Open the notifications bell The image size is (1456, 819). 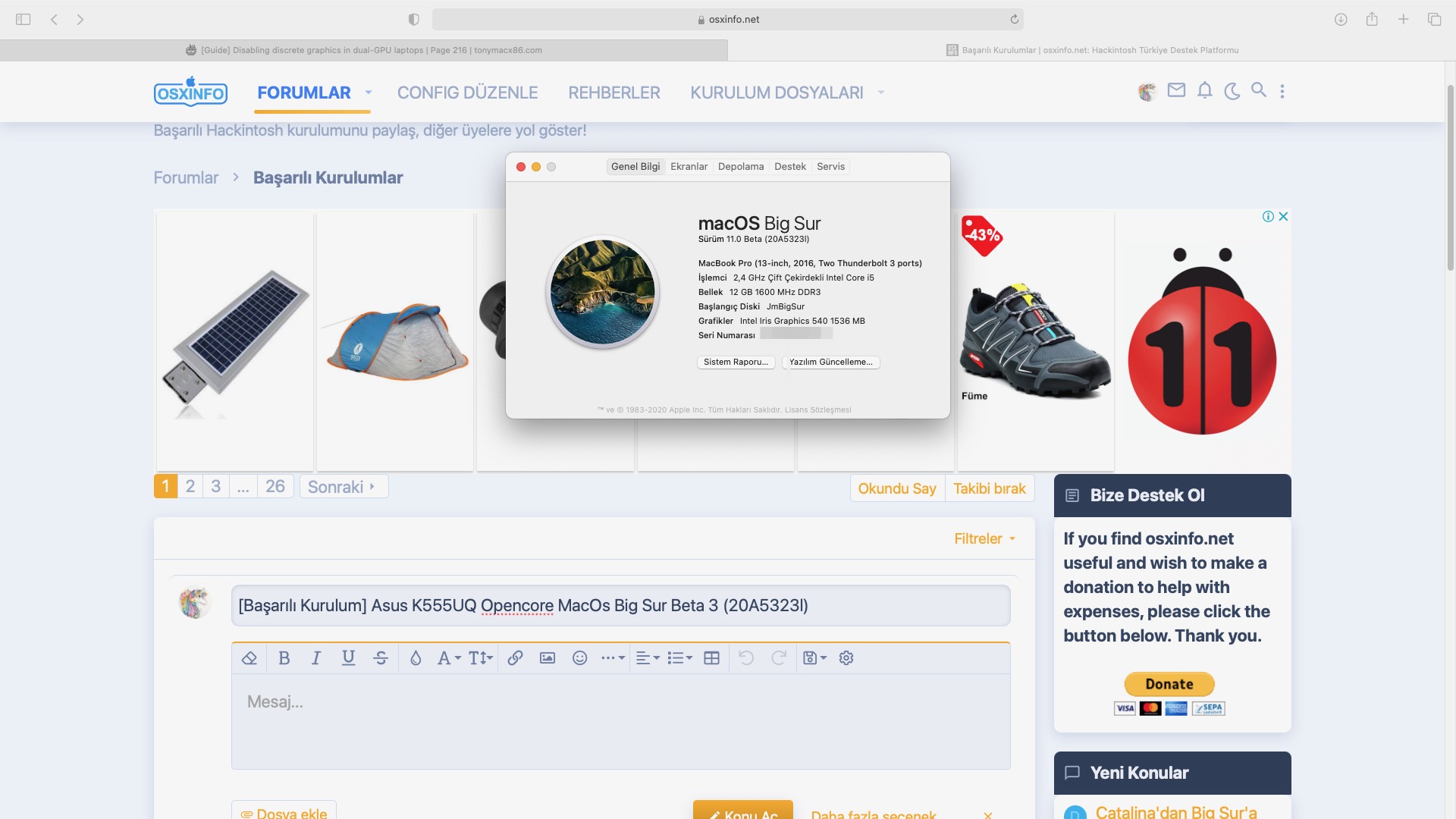tap(1204, 91)
